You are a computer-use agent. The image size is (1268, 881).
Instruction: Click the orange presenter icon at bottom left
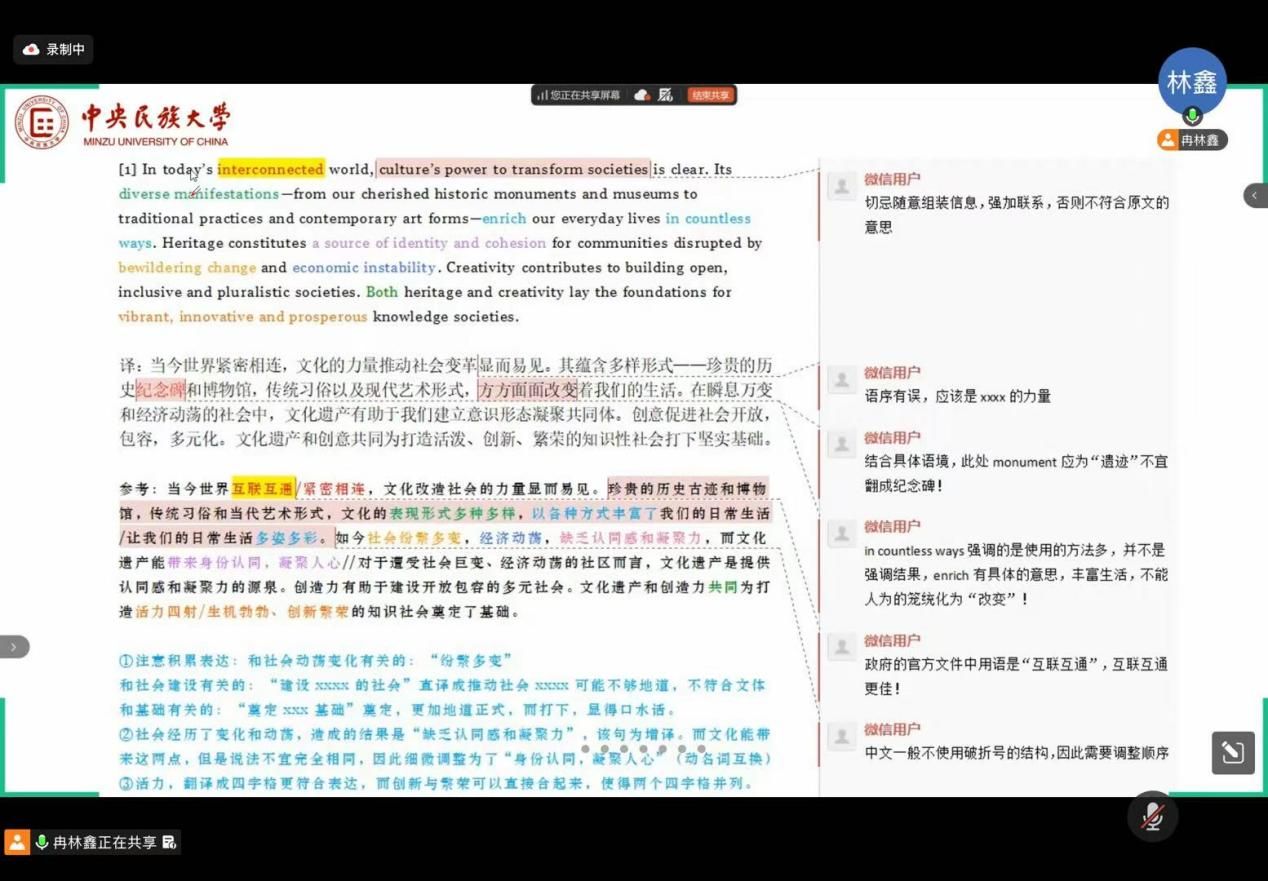pos(16,842)
